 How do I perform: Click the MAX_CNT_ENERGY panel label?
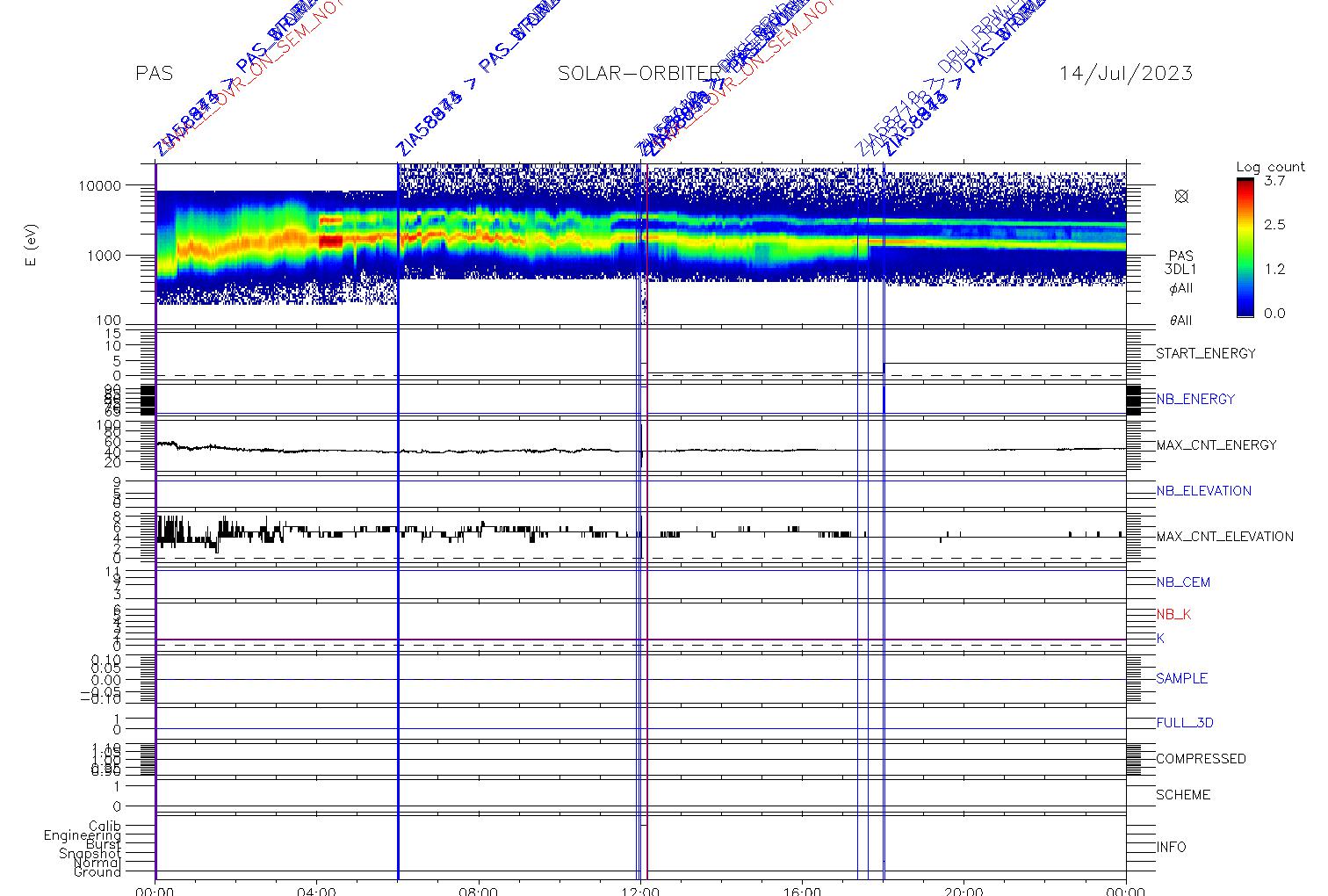pos(1216,445)
